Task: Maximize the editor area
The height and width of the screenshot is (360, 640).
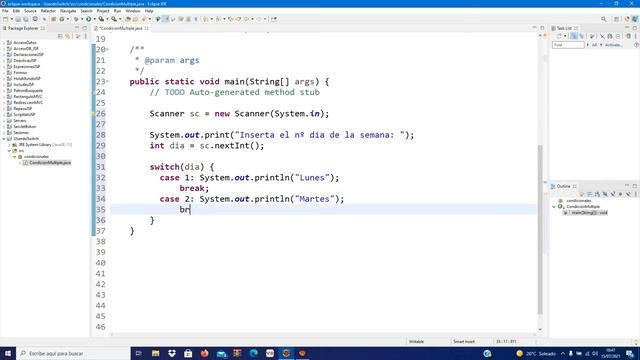Action: tap(542, 28)
